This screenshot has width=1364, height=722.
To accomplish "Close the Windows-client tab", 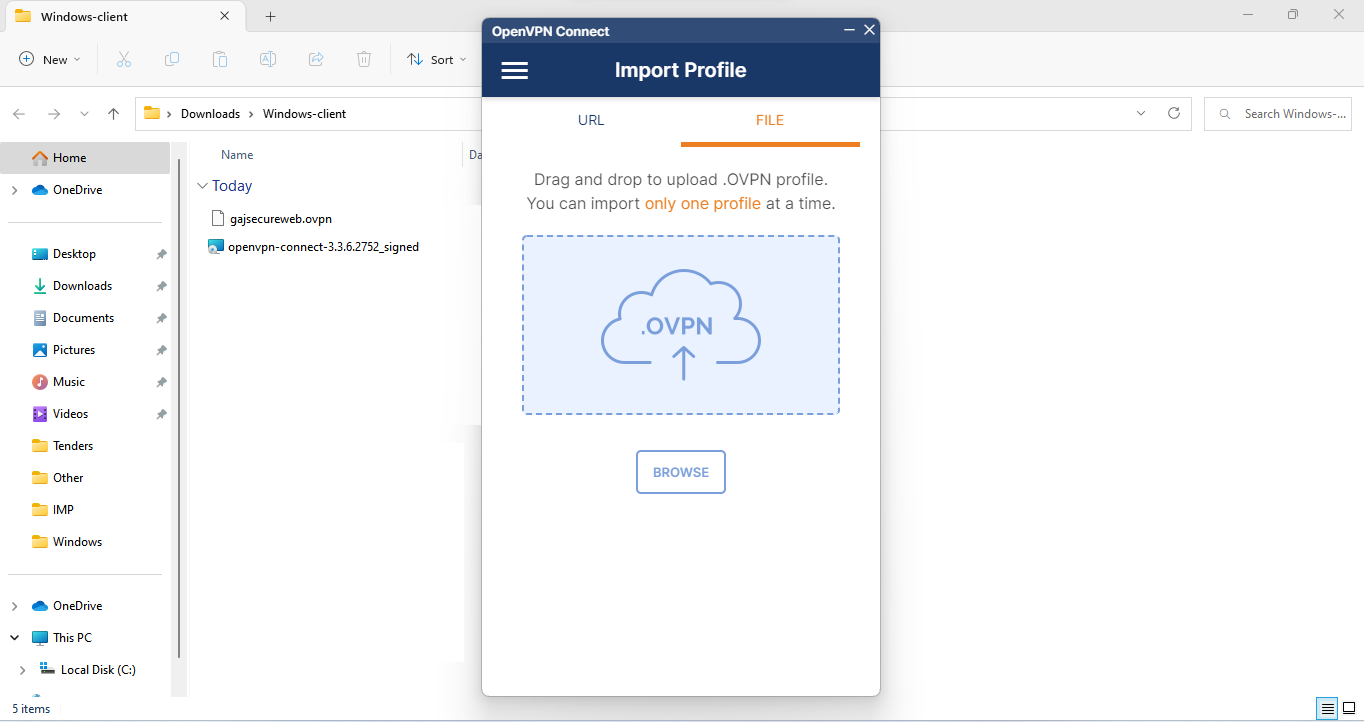I will (x=225, y=16).
